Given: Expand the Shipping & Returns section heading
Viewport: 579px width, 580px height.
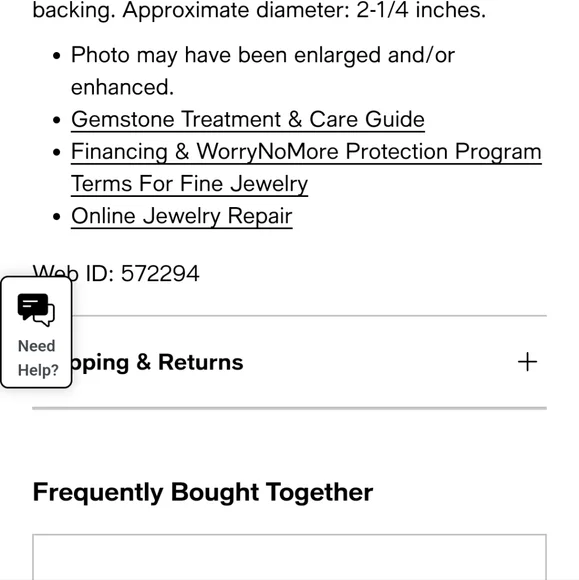Looking at the screenshot, I should (x=289, y=362).
